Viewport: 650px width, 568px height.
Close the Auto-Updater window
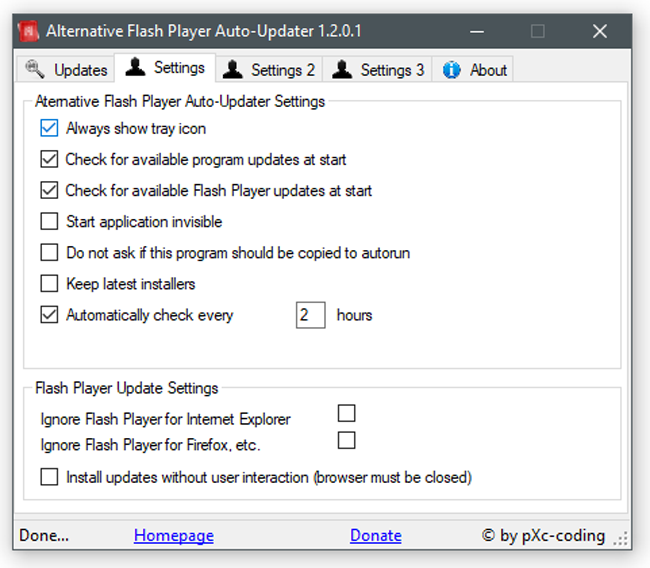click(x=600, y=31)
